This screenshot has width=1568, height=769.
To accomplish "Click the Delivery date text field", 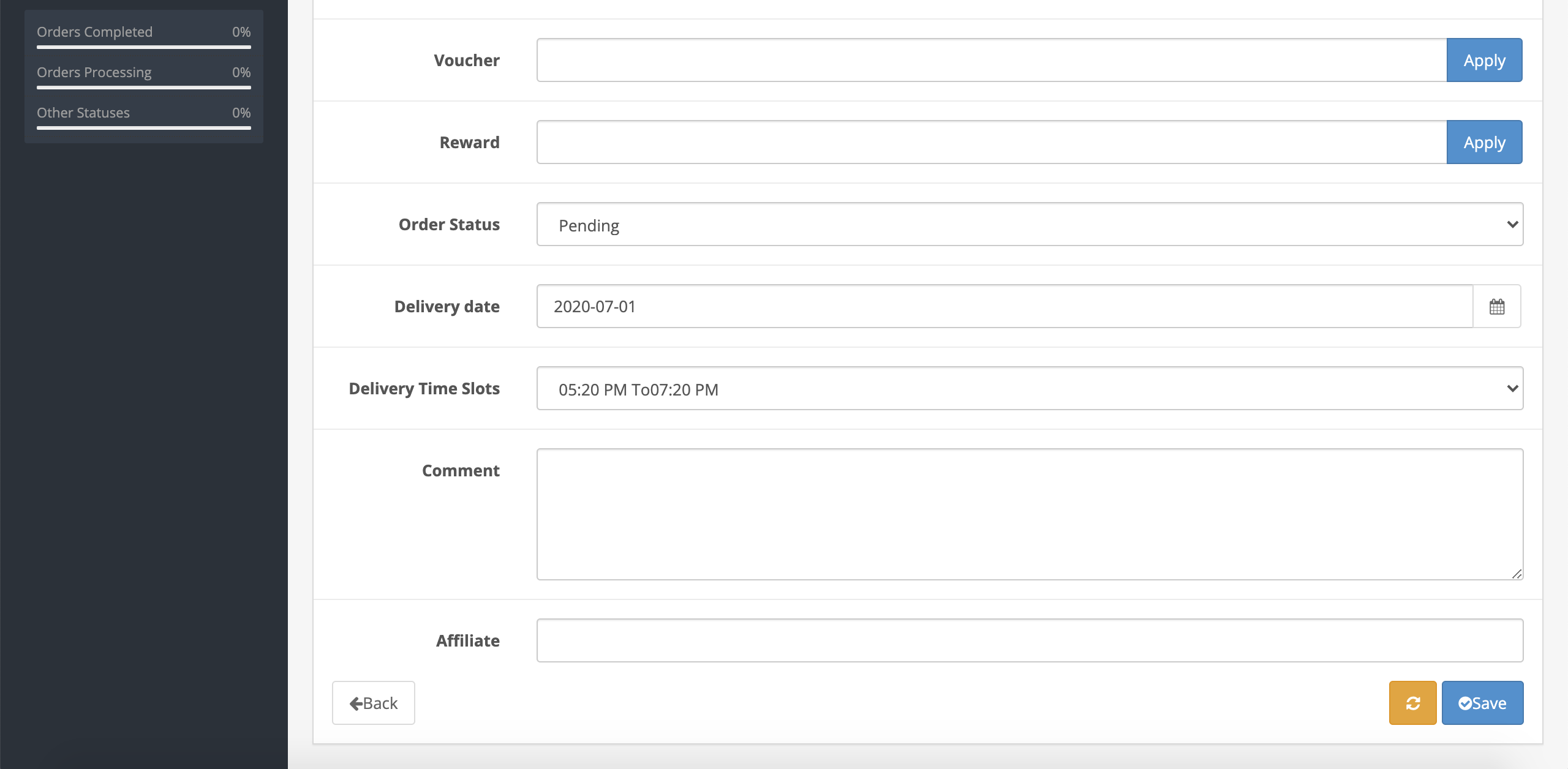I will [x=1005, y=306].
